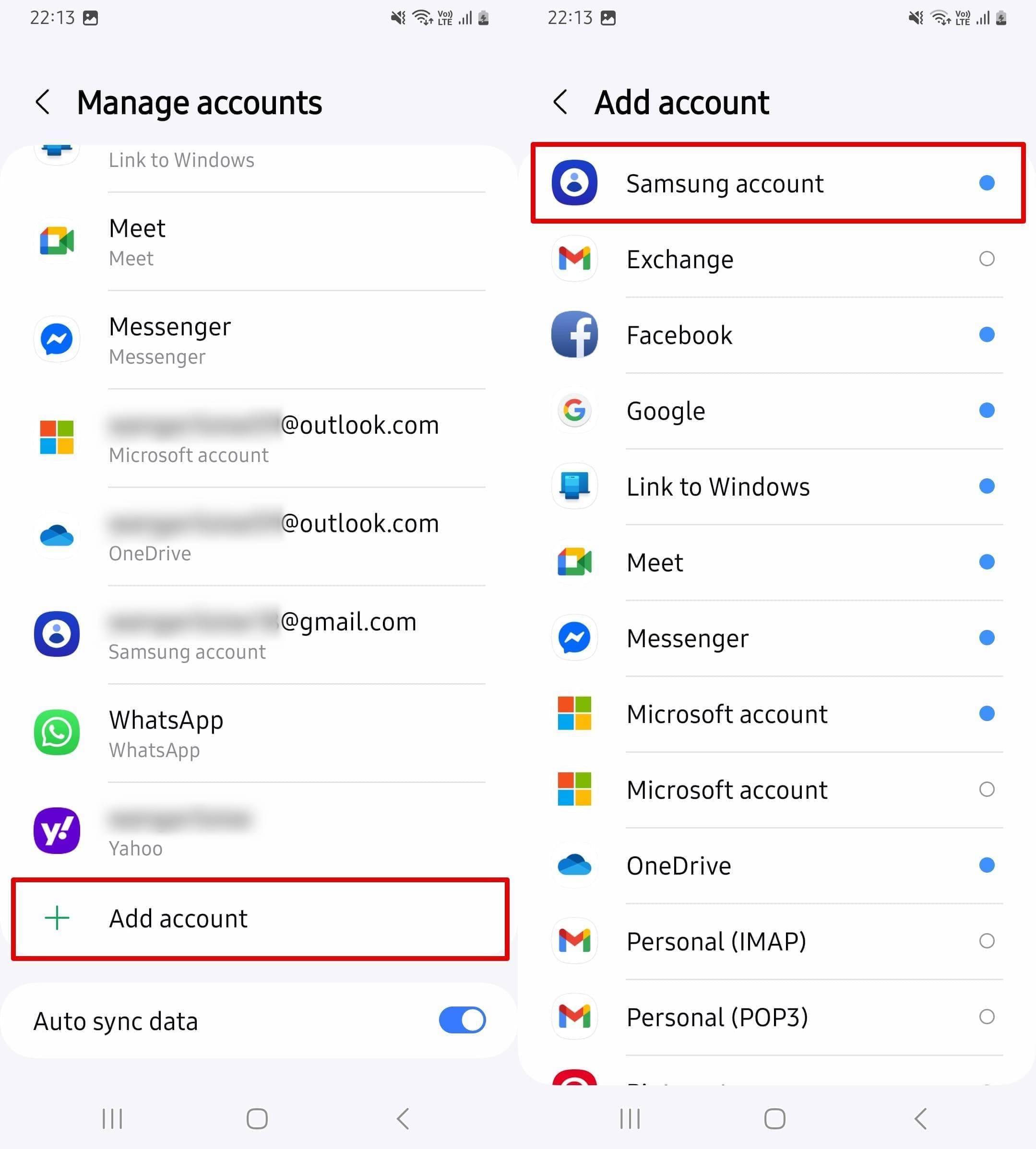Tap the empty circle beside Exchange

pyautogui.click(x=987, y=259)
